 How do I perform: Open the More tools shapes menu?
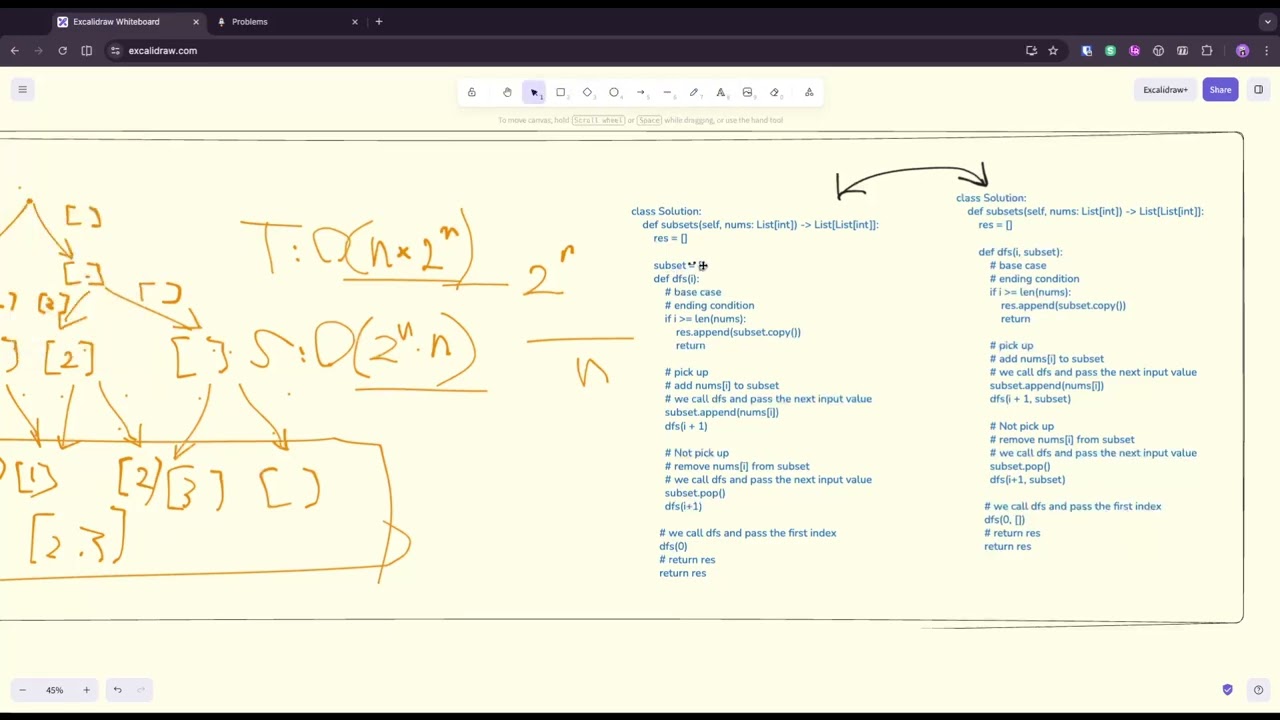[809, 92]
